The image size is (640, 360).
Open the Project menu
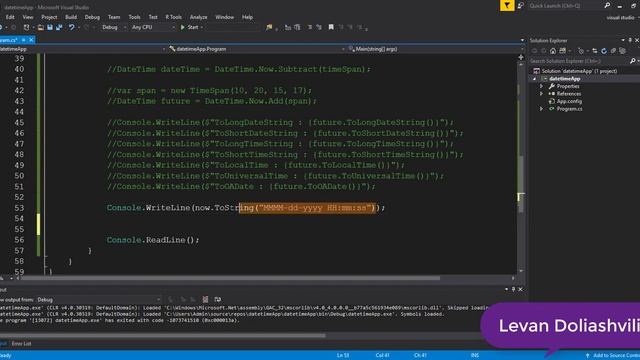click(x=49, y=17)
